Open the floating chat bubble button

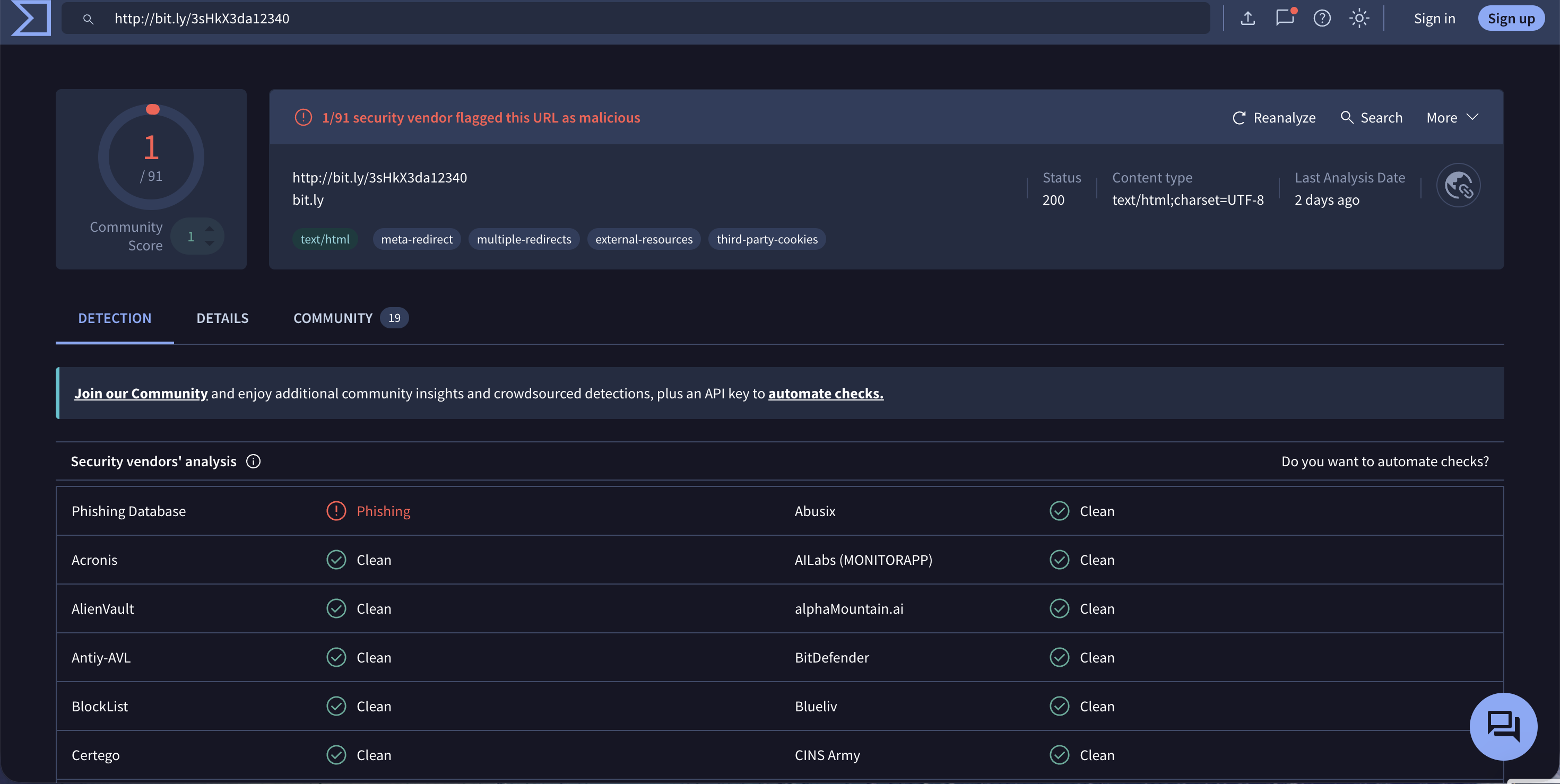click(1503, 726)
